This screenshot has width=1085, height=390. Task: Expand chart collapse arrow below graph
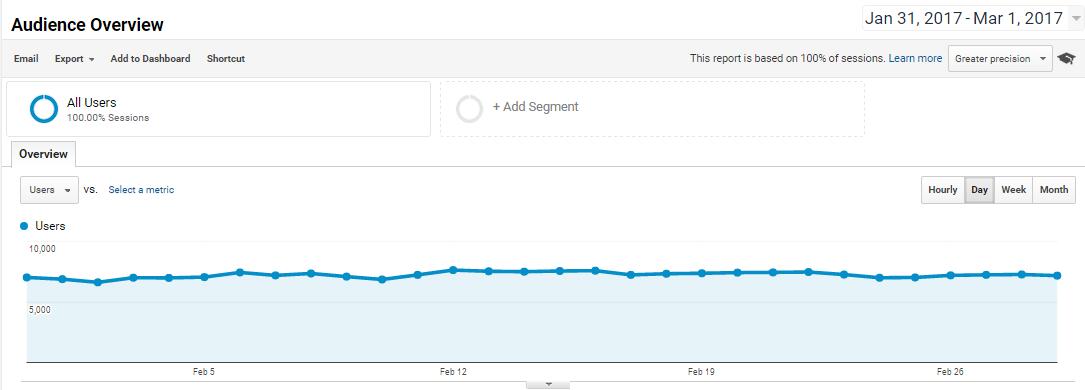[x=548, y=384]
